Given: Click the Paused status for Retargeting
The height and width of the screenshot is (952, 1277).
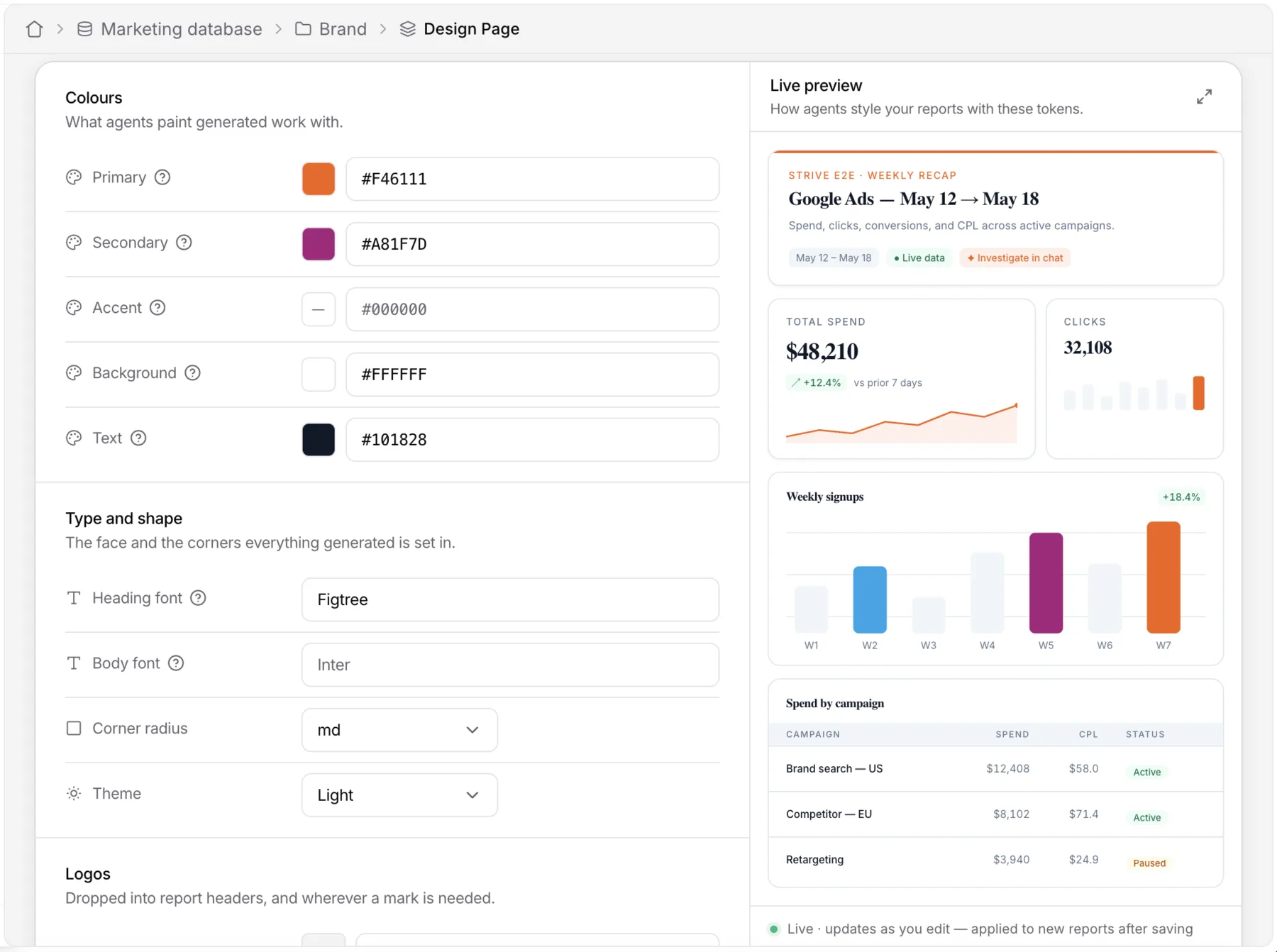Looking at the screenshot, I should (x=1149, y=863).
